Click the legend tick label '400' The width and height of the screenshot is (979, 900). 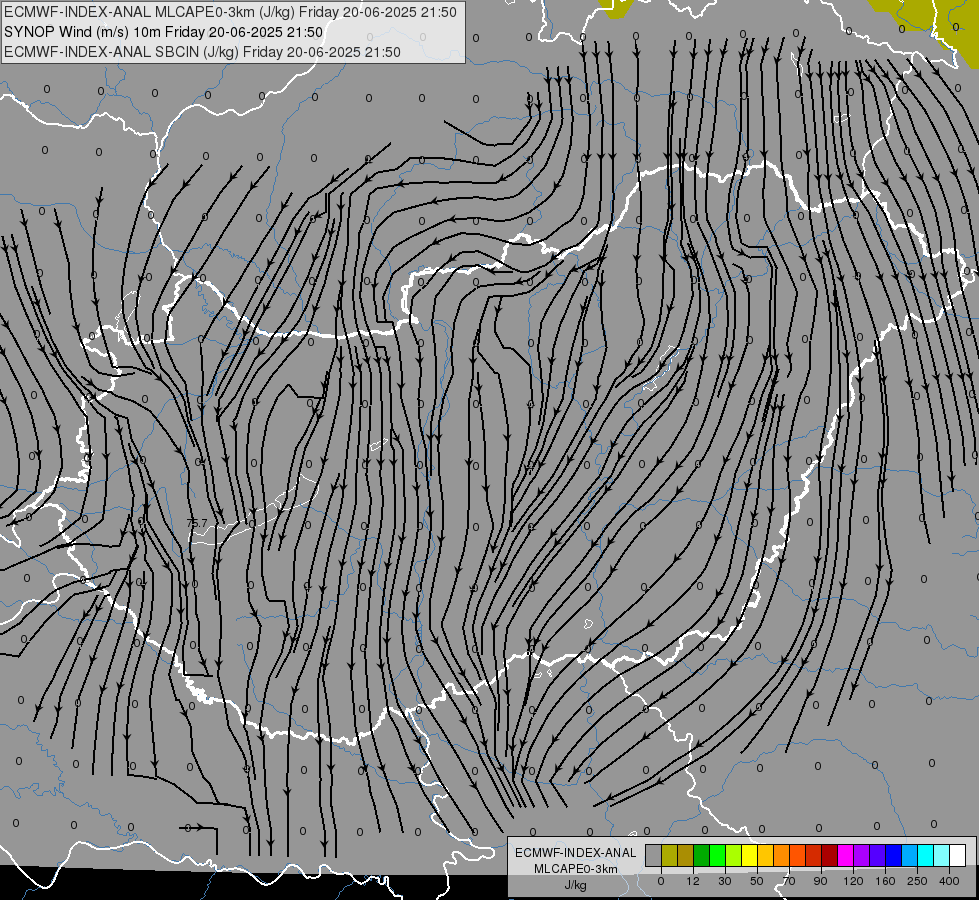[949, 881]
